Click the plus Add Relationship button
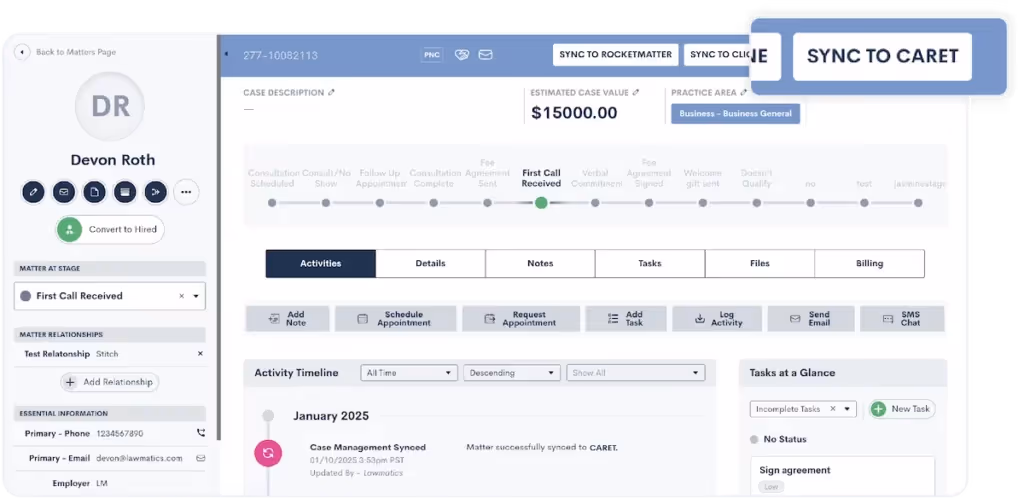Screen dimensions: 1024x498 tap(110, 382)
